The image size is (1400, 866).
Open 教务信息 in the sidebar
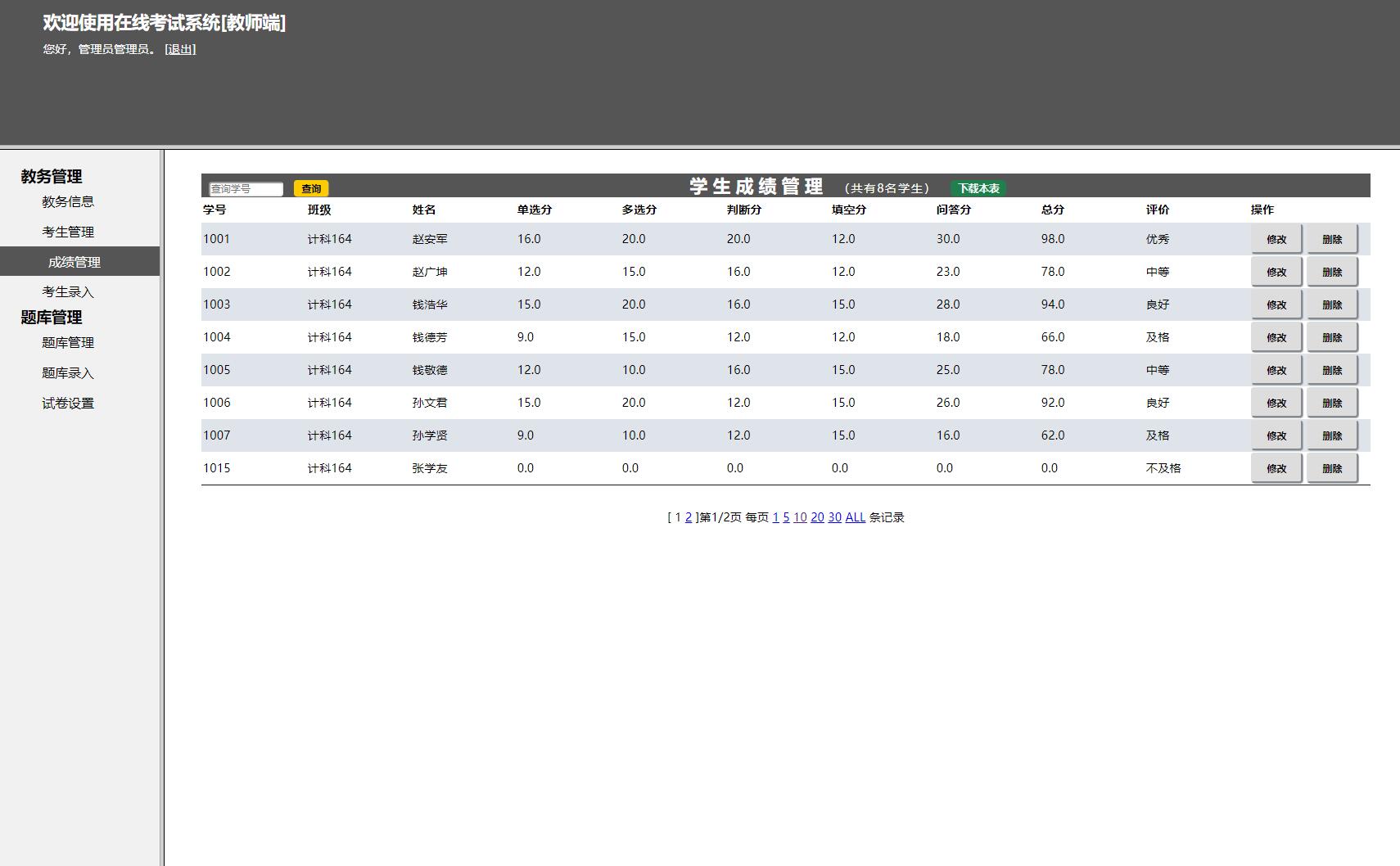point(68,202)
